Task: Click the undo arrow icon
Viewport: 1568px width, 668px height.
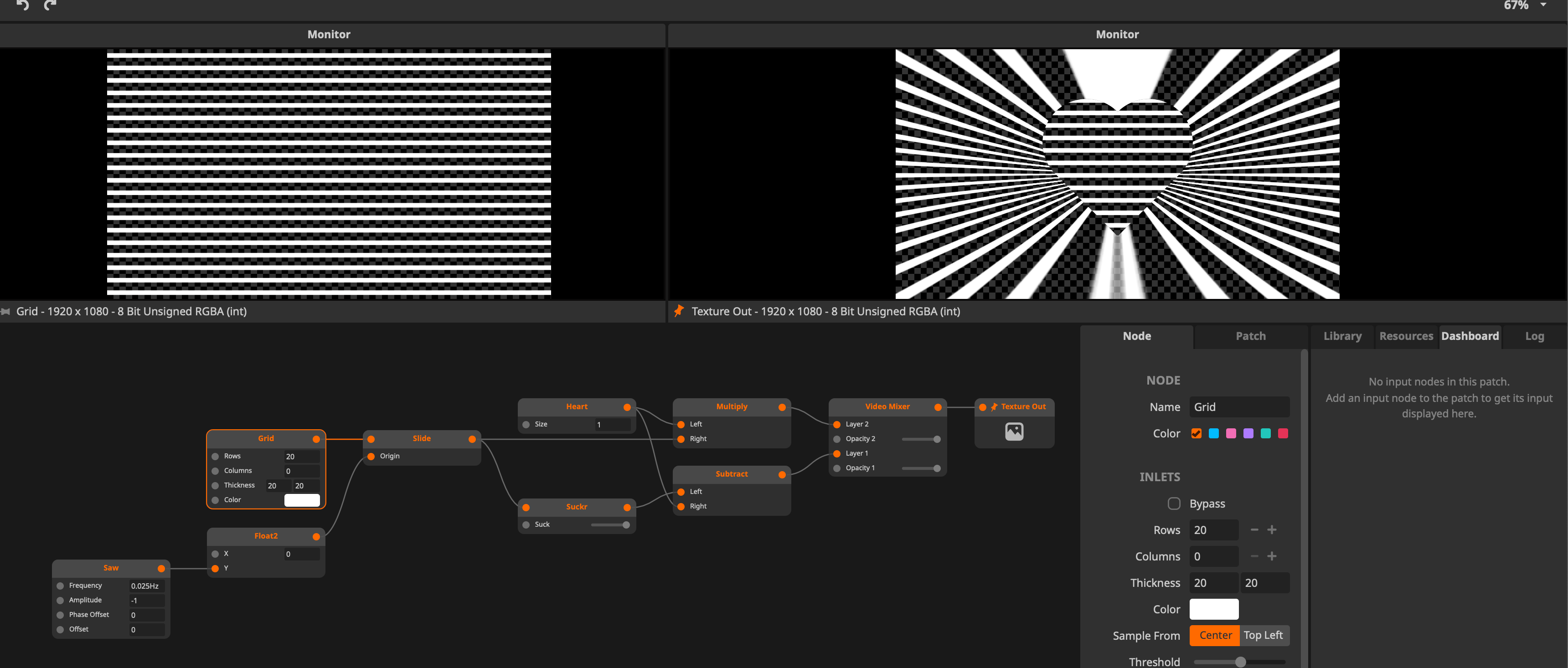Action: tap(22, 5)
